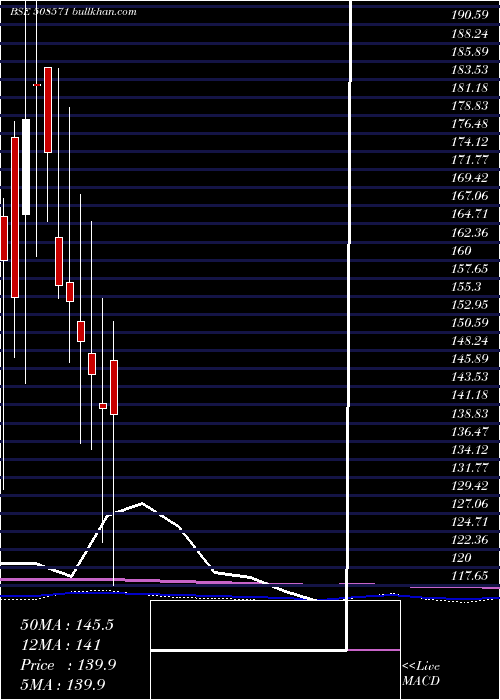The height and width of the screenshot is (700, 500).
Task: Click the 188.24 price axis label
Action: 469,33
